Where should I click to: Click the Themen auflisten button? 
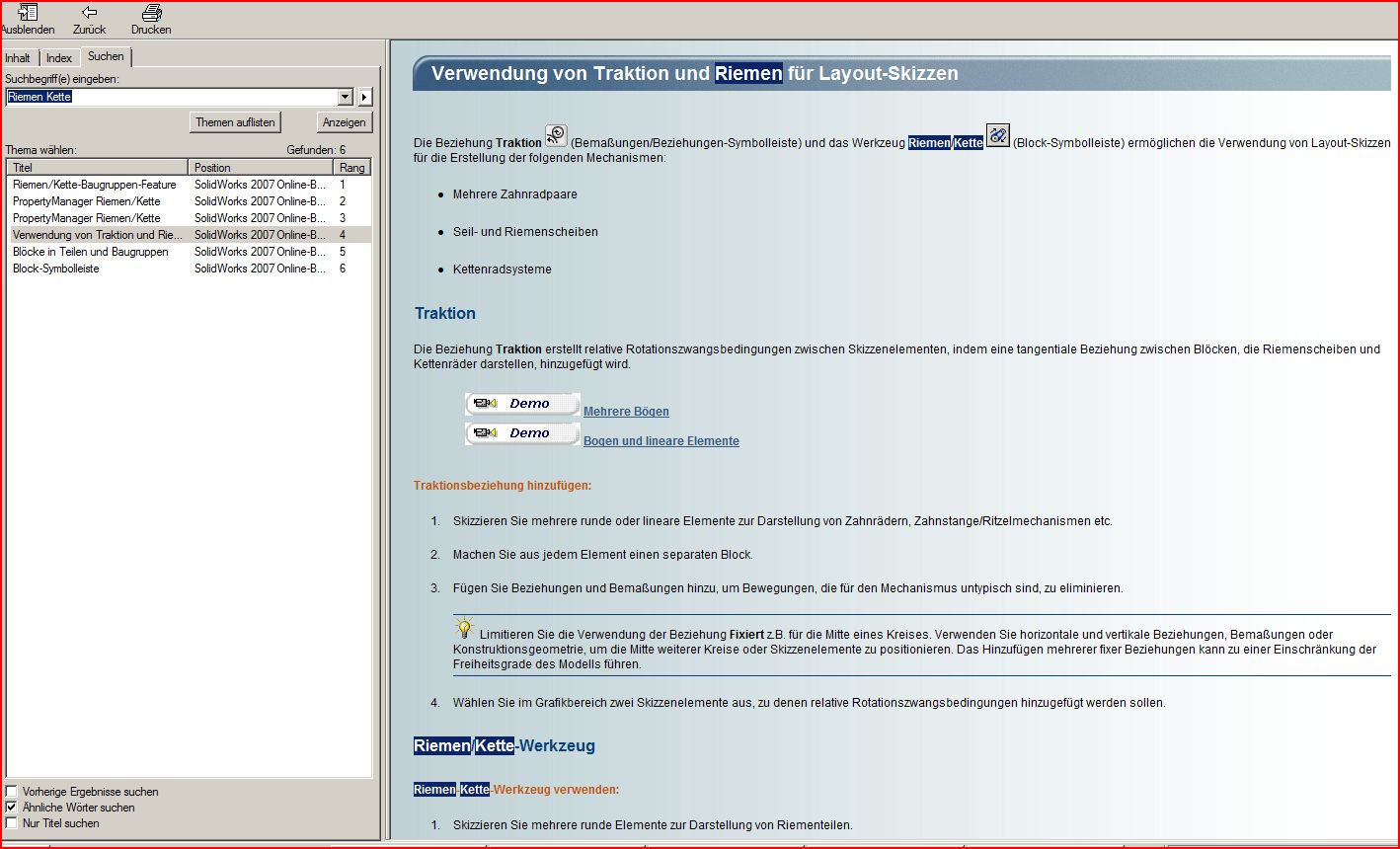pos(235,122)
